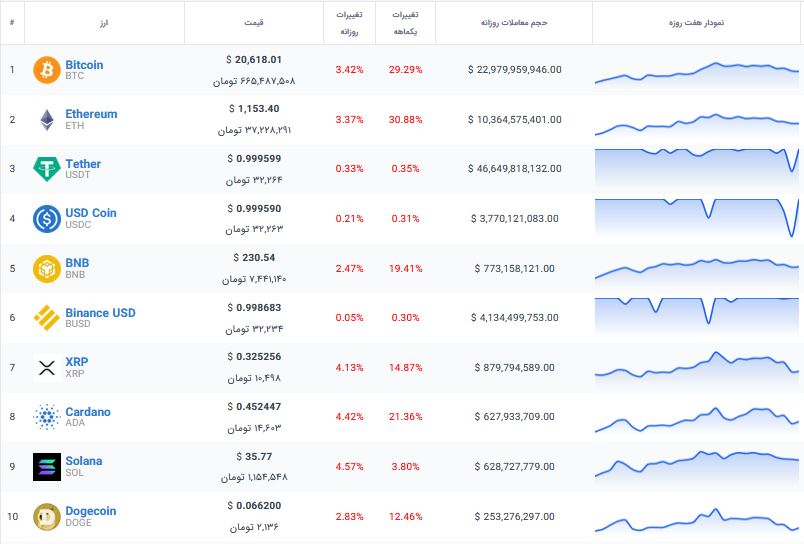Image resolution: width=804 pixels, height=544 pixels.
Task: Select Bitcoin daily change 3.42%
Action: point(349,70)
